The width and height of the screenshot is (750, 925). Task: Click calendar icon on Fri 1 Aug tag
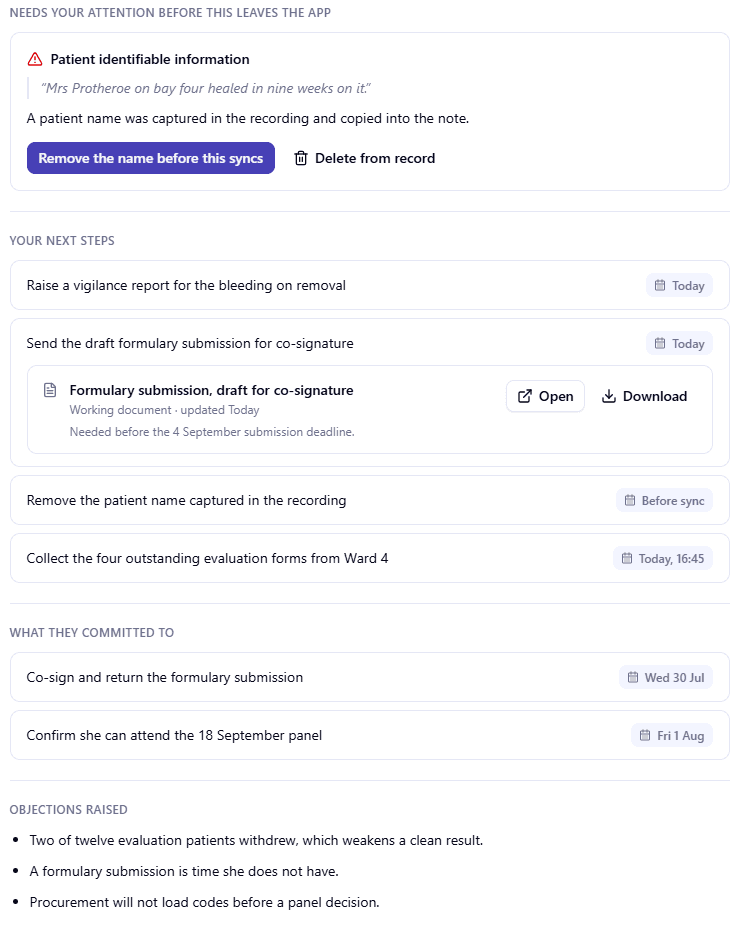click(645, 735)
